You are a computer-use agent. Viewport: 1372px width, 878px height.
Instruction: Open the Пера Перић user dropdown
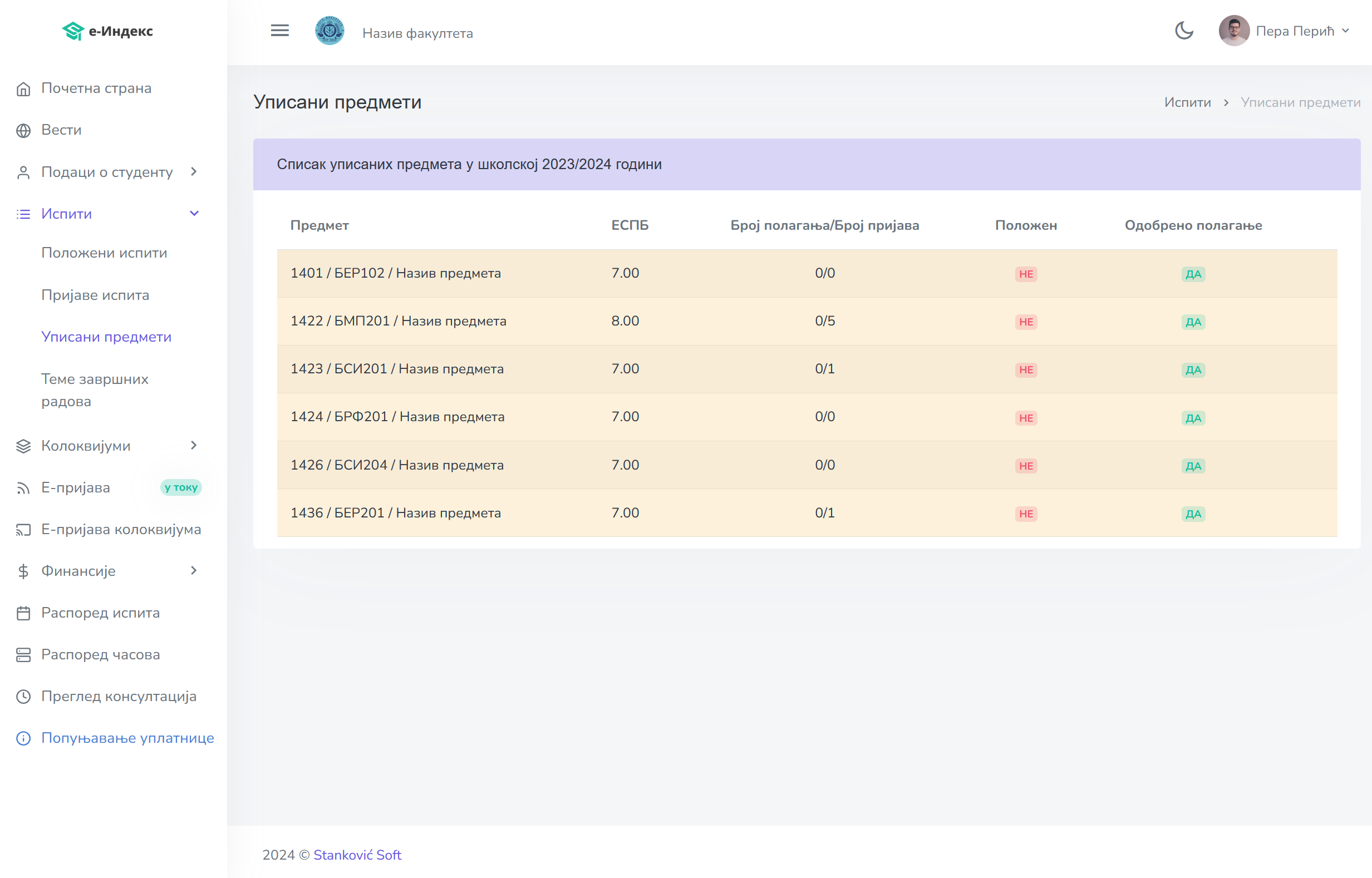point(1284,31)
